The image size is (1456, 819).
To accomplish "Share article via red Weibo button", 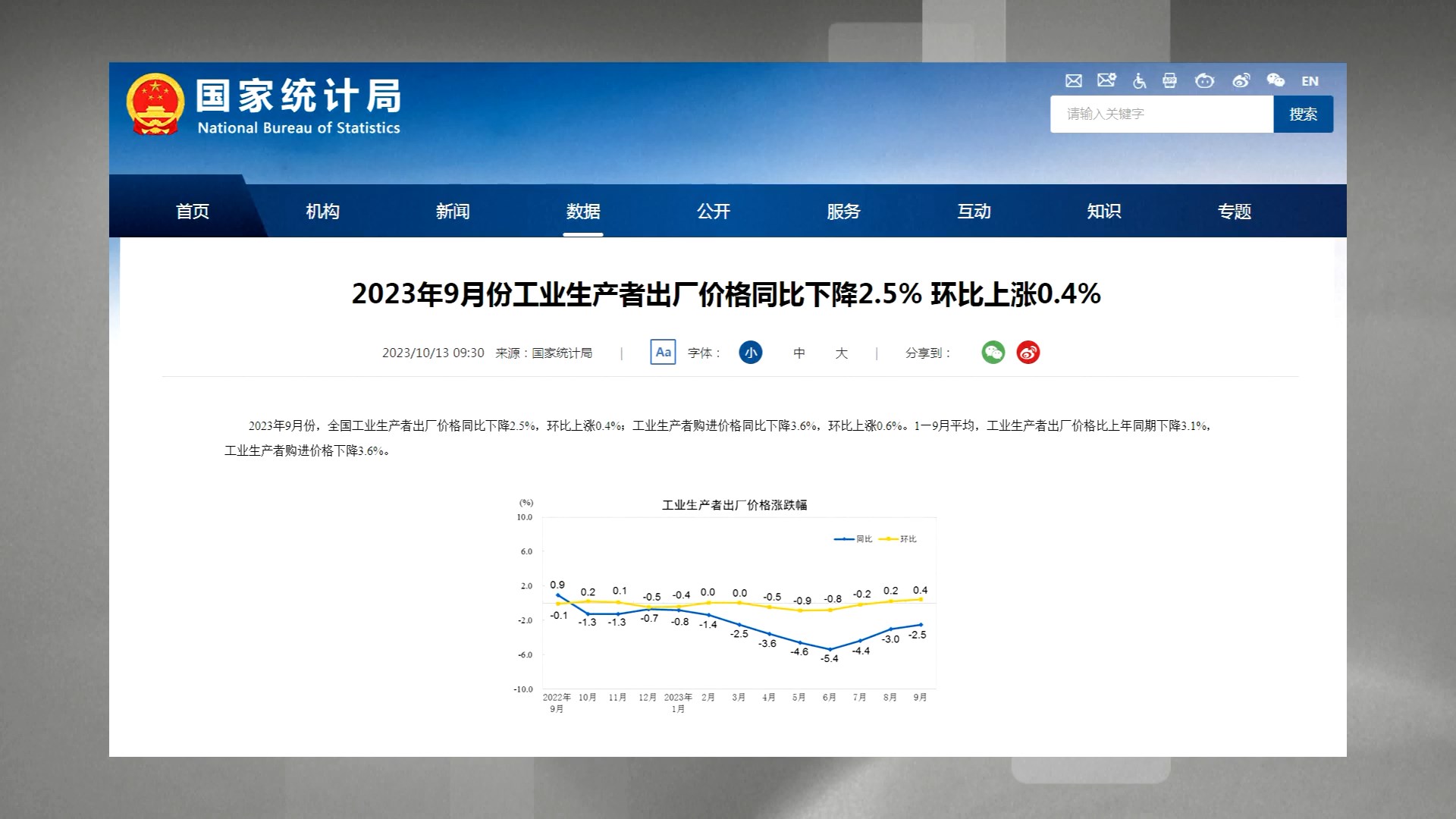I will (1028, 353).
